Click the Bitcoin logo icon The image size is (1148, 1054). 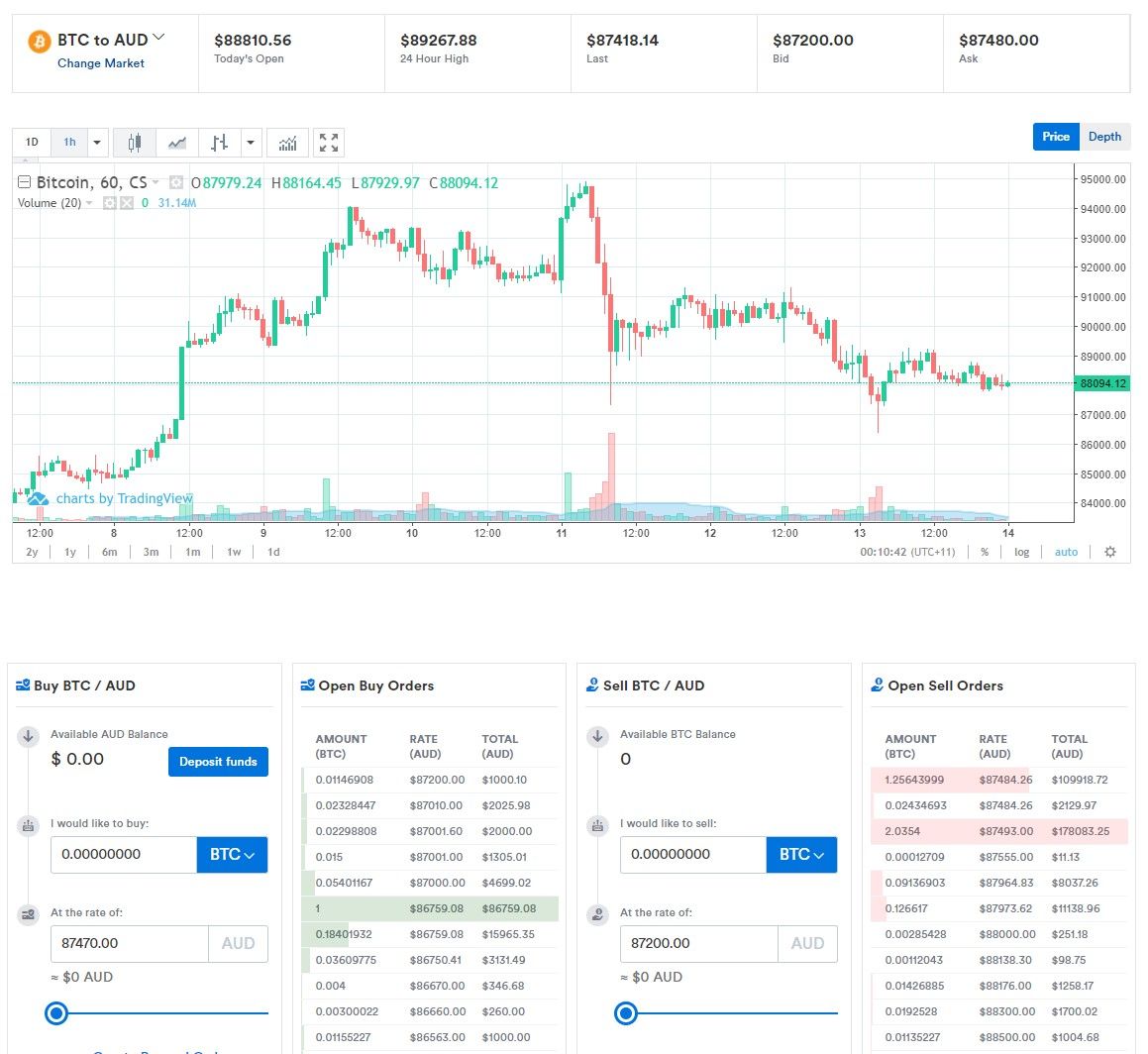pos(39,41)
